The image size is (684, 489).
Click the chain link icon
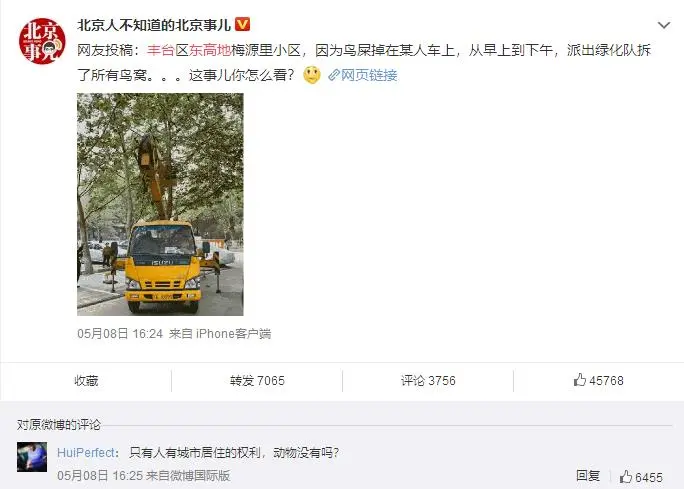coord(334,75)
